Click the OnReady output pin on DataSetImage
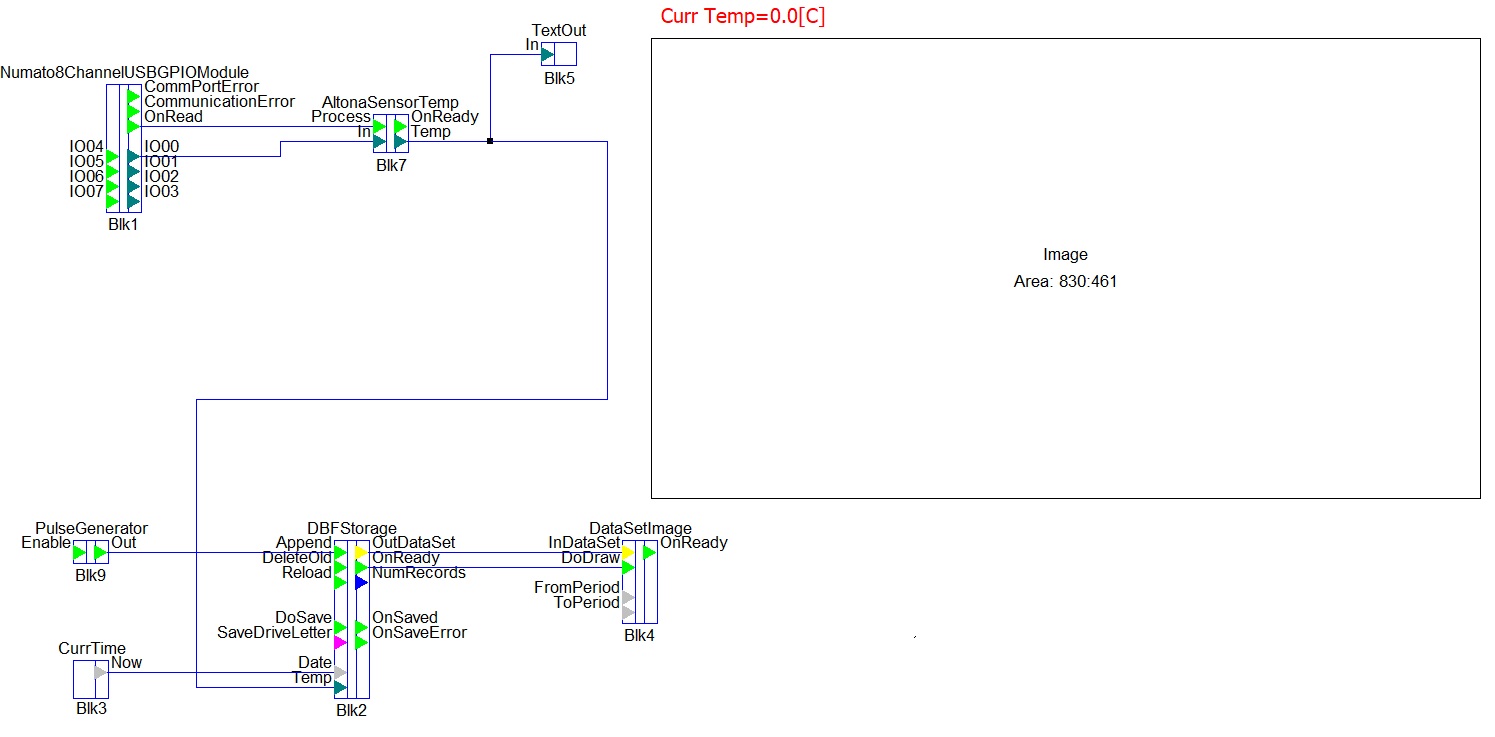The height and width of the screenshot is (737, 1495). click(650, 552)
